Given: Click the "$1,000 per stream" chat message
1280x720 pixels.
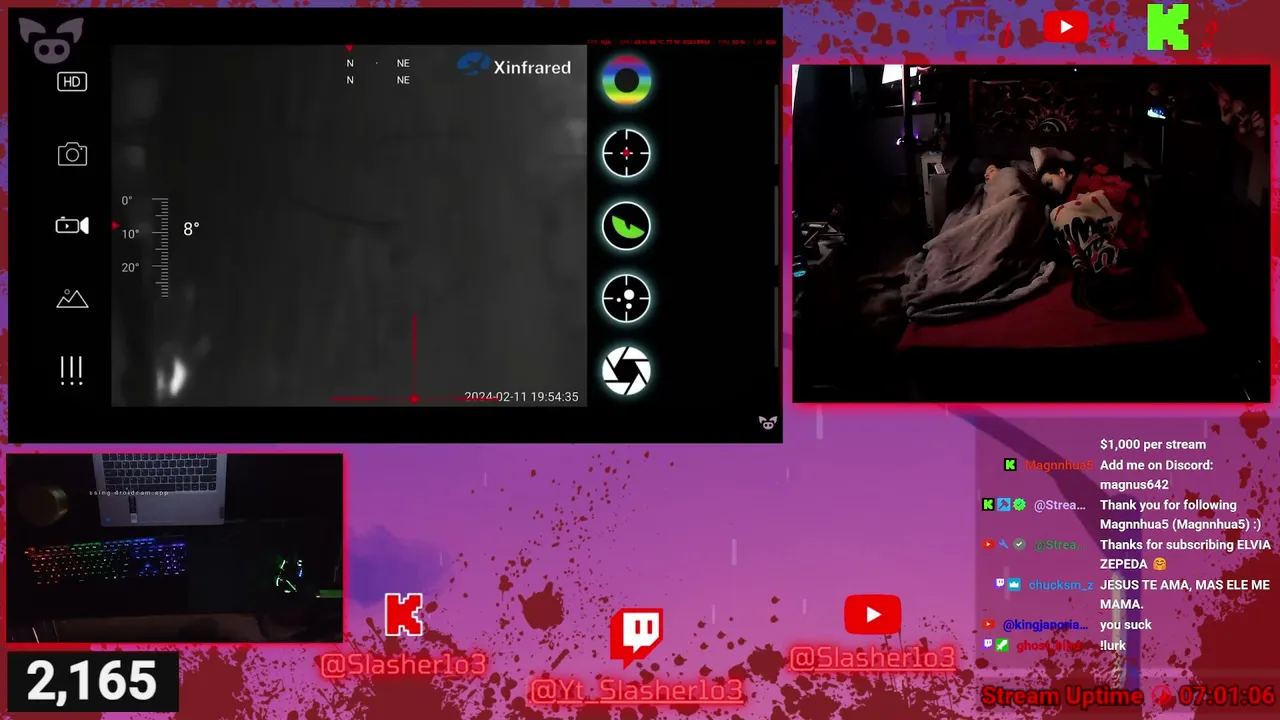Looking at the screenshot, I should point(1153,445).
